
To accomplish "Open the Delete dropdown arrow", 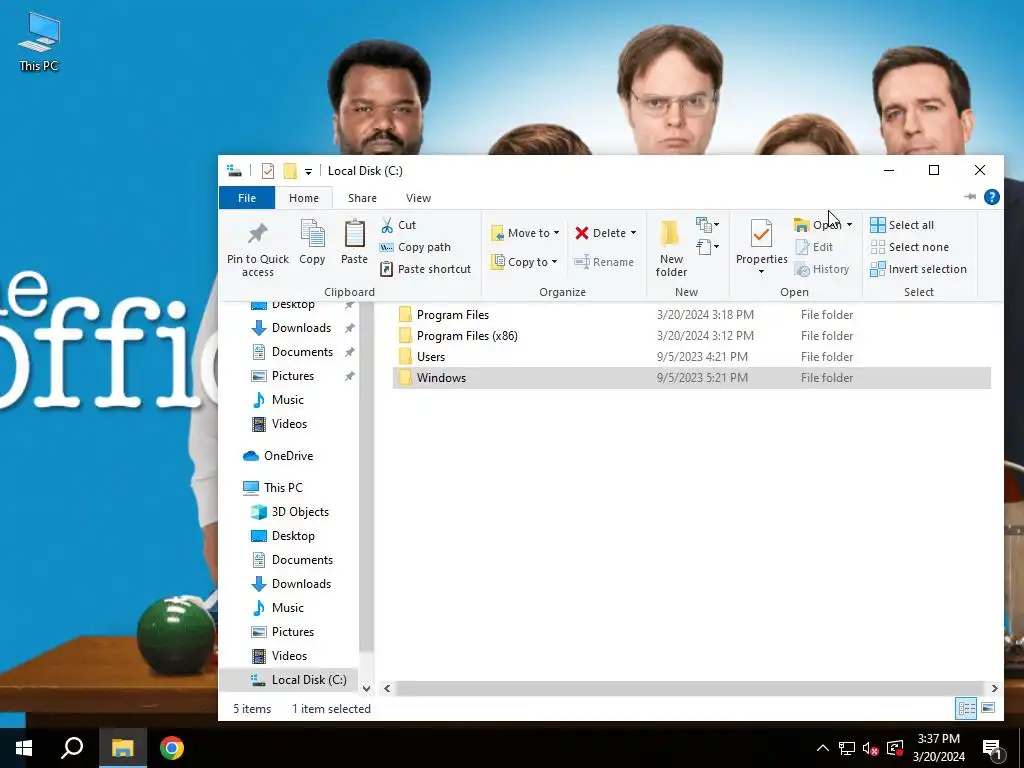I will (633, 233).
